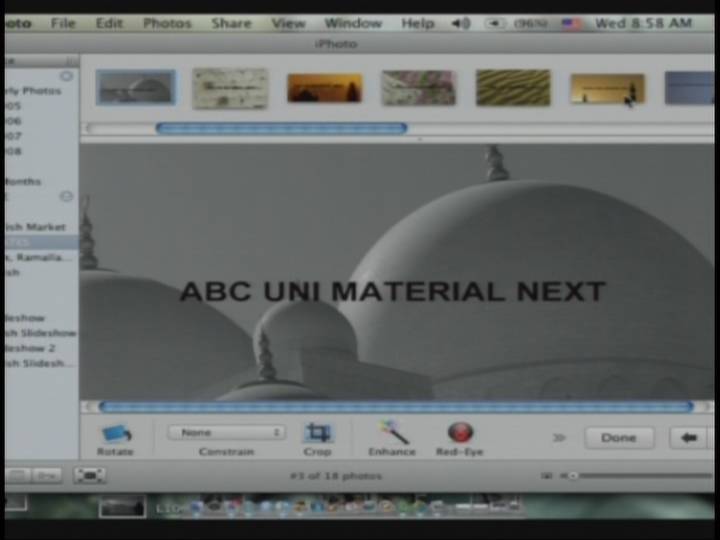Click the Rotate tool icon
Screen dimensions: 720x540
pyautogui.click(x=116, y=434)
